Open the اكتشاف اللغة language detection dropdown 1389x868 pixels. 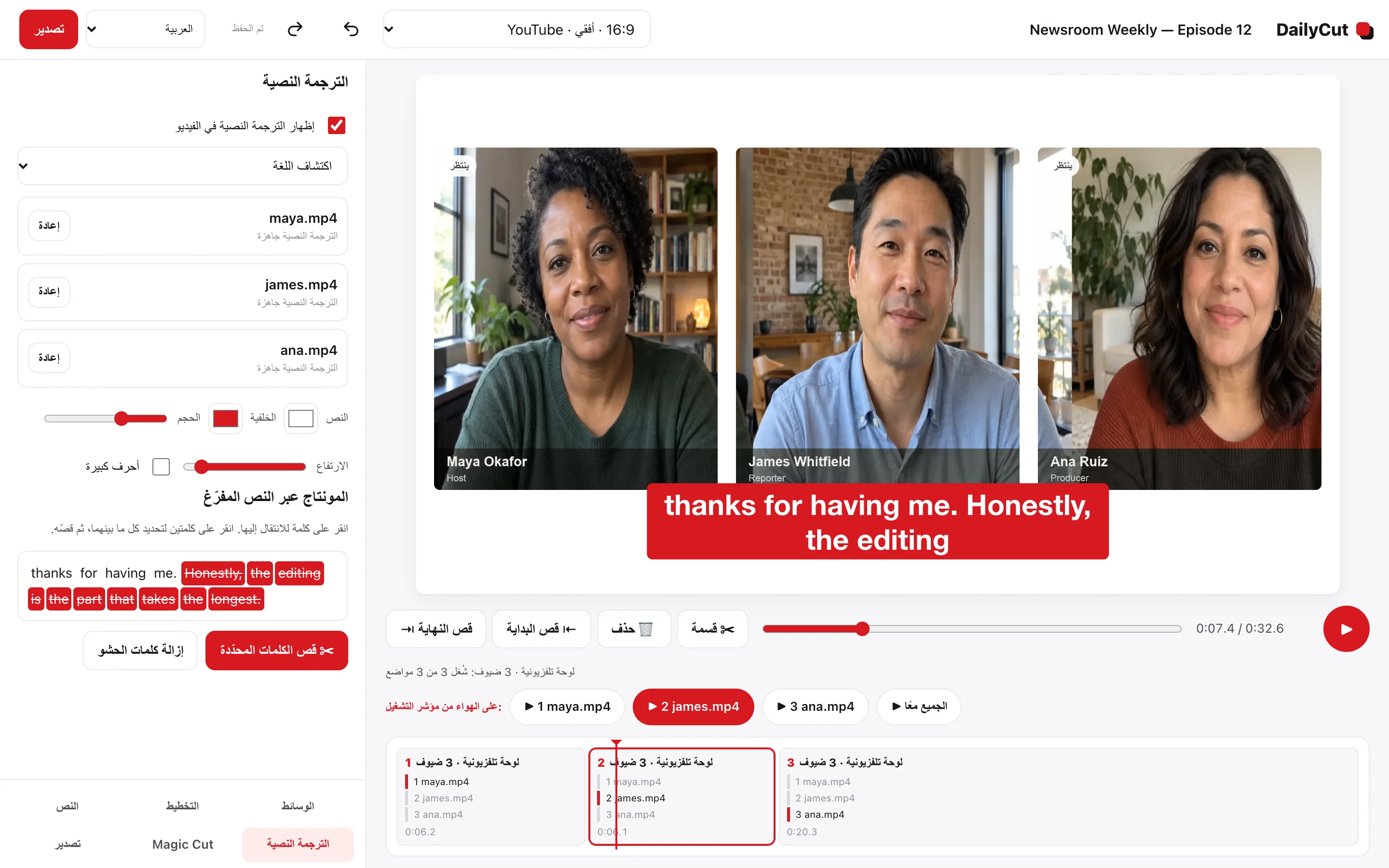click(x=182, y=166)
